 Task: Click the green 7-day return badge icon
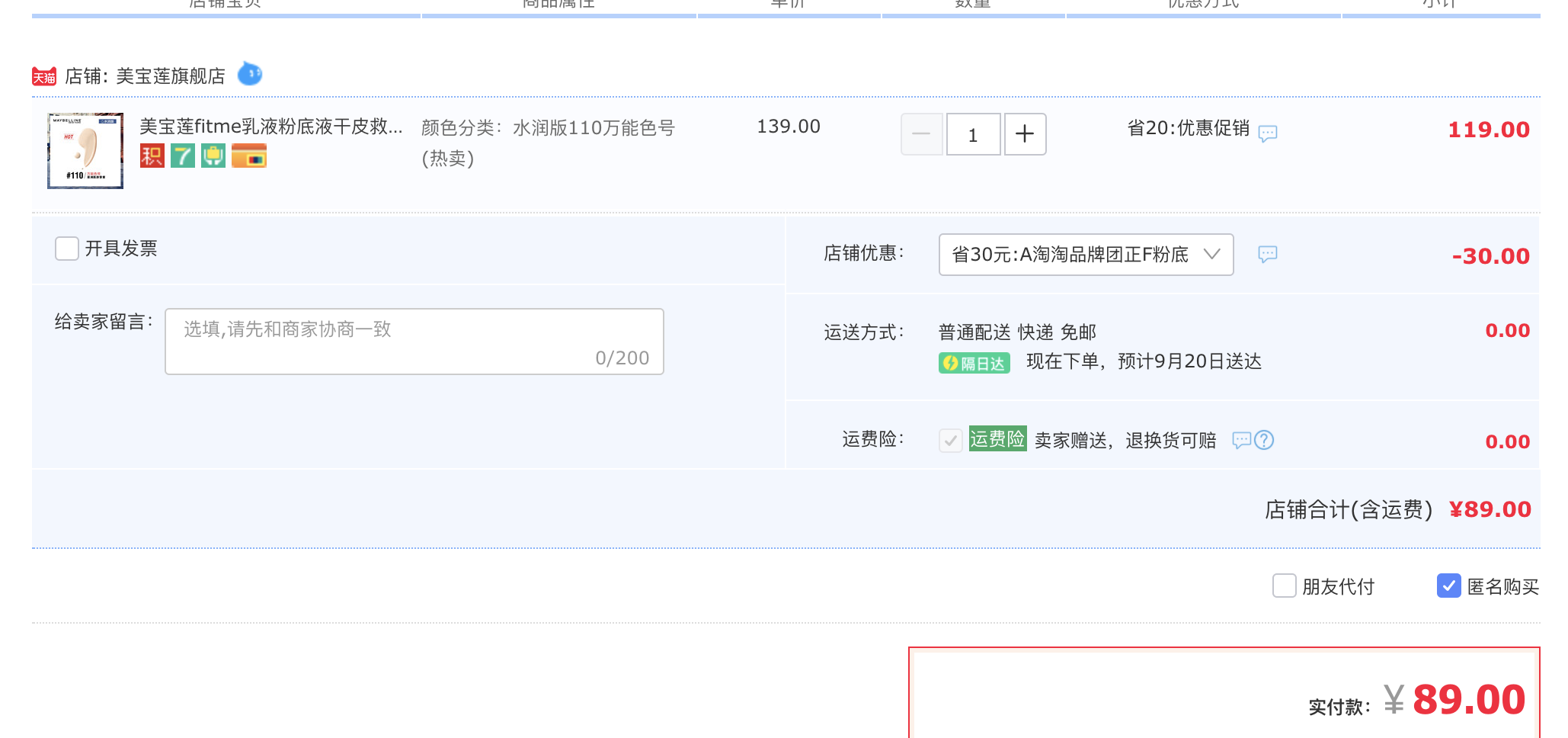click(x=183, y=156)
